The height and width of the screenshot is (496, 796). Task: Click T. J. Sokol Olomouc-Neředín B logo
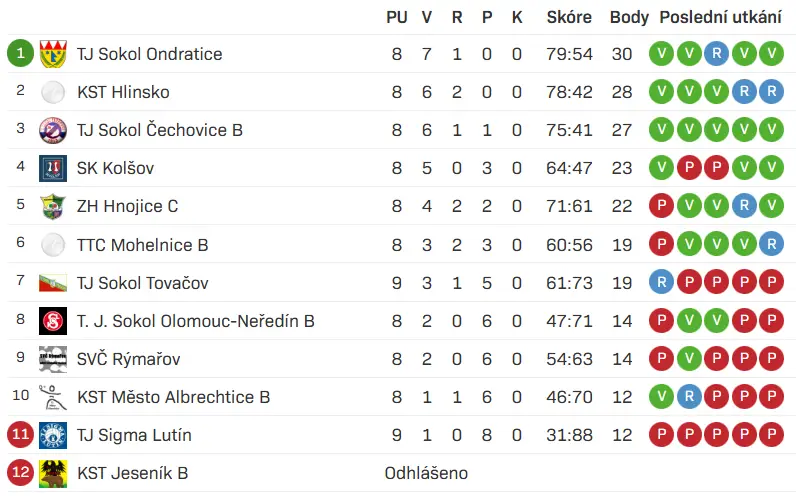(x=53, y=321)
